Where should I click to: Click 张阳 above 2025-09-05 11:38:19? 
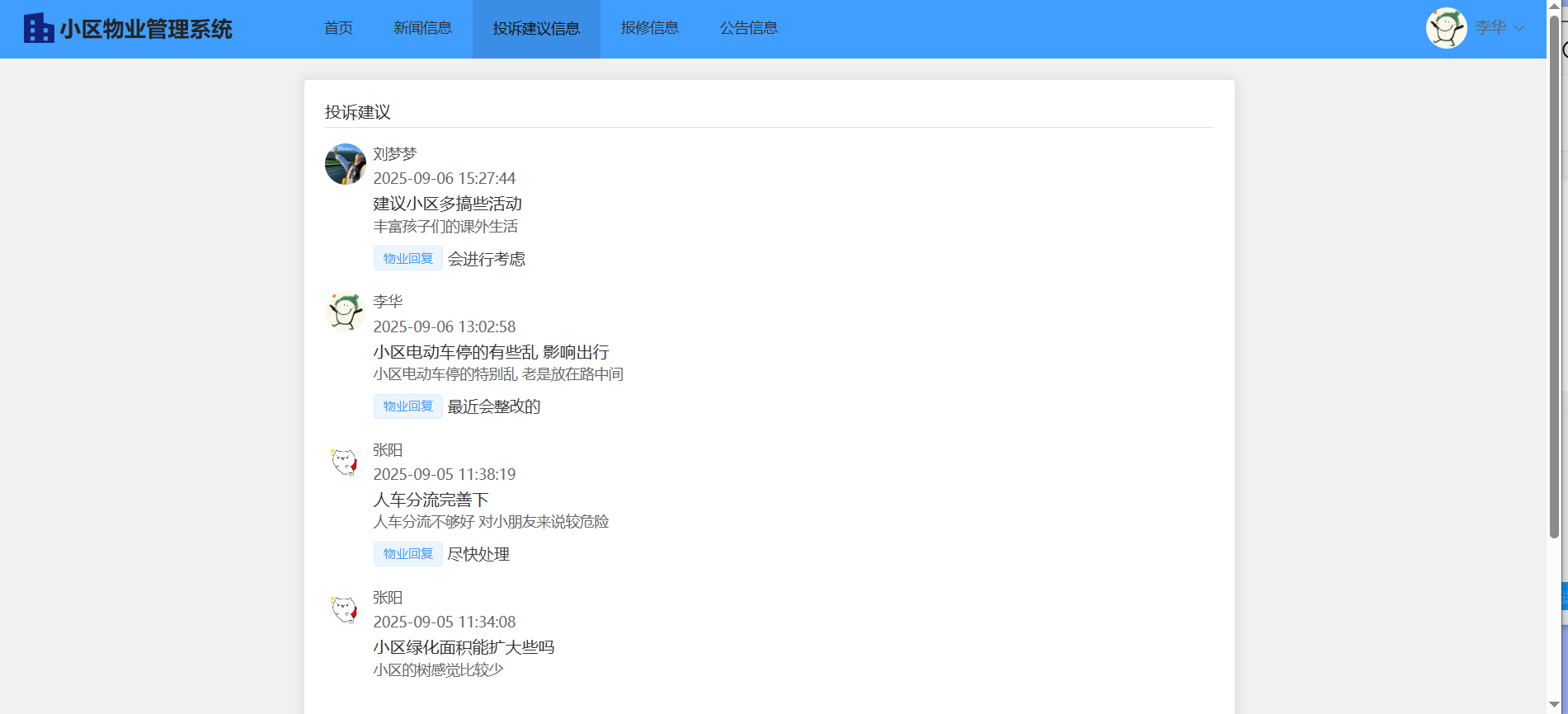pyautogui.click(x=388, y=450)
